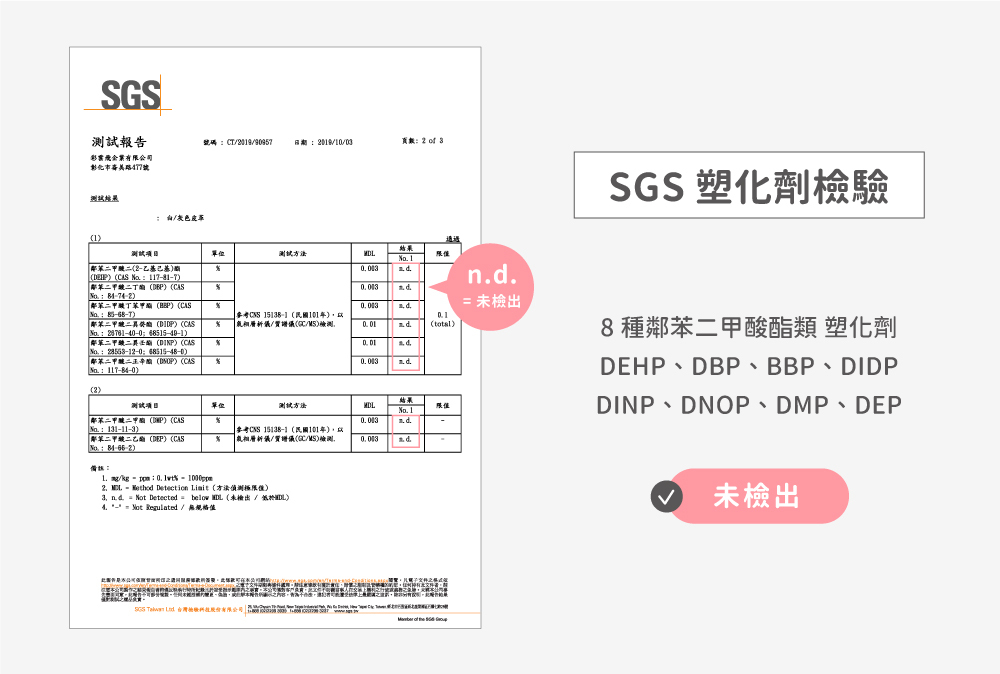Click the n.d. result in the DINP row
The height and width of the screenshot is (674, 1000).
pos(405,342)
